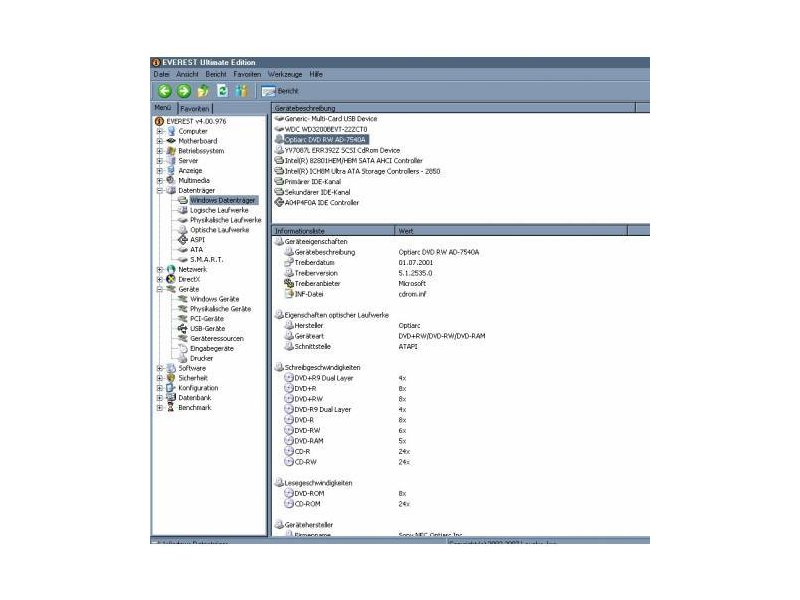Click the DirectX icon in the tree
The height and width of the screenshot is (600, 800).
[171, 279]
